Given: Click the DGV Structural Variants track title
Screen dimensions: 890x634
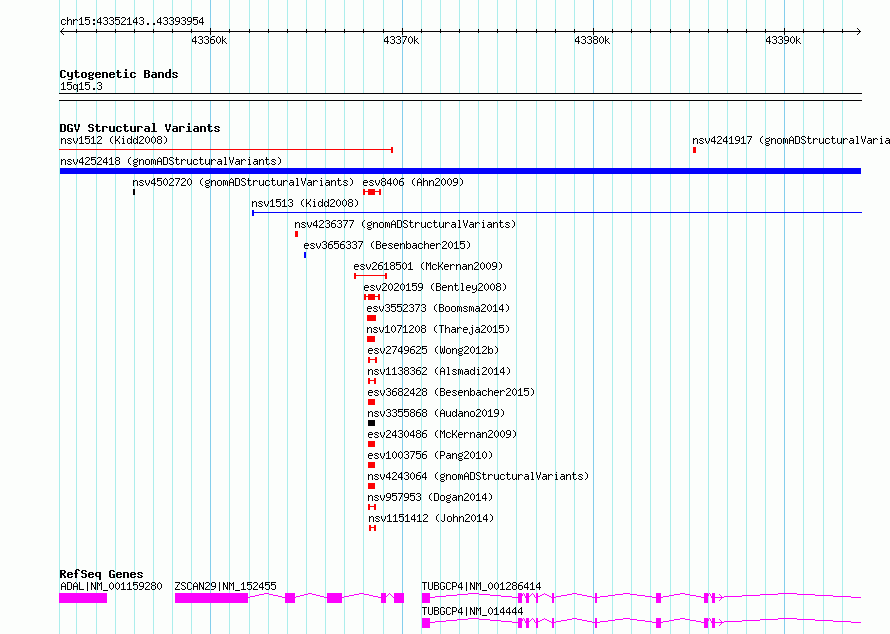Looking at the screenshot, I should (x=140, y=128).
